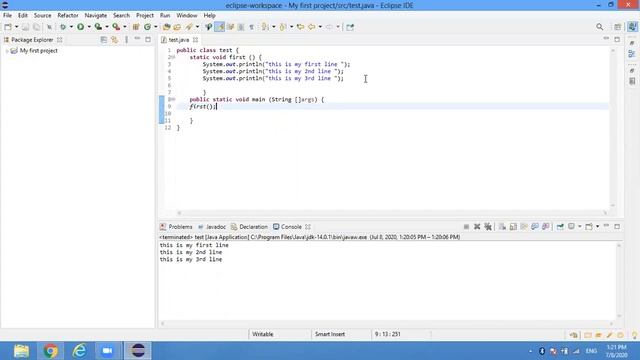Click the Open Type icon
This screenshot has height=360, width=640.
coord(166,27)
